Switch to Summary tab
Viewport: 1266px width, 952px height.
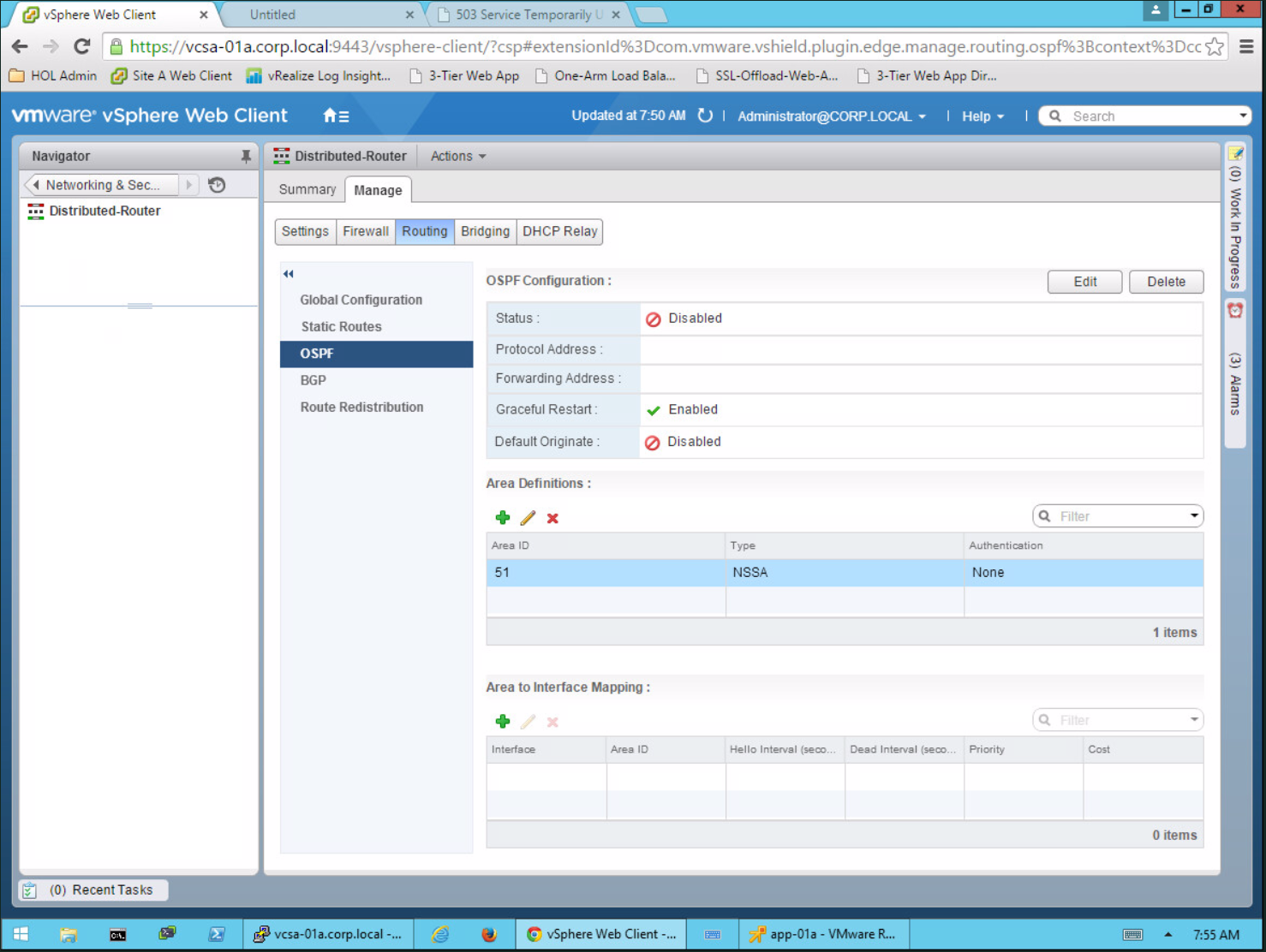(x=308, y=190)
